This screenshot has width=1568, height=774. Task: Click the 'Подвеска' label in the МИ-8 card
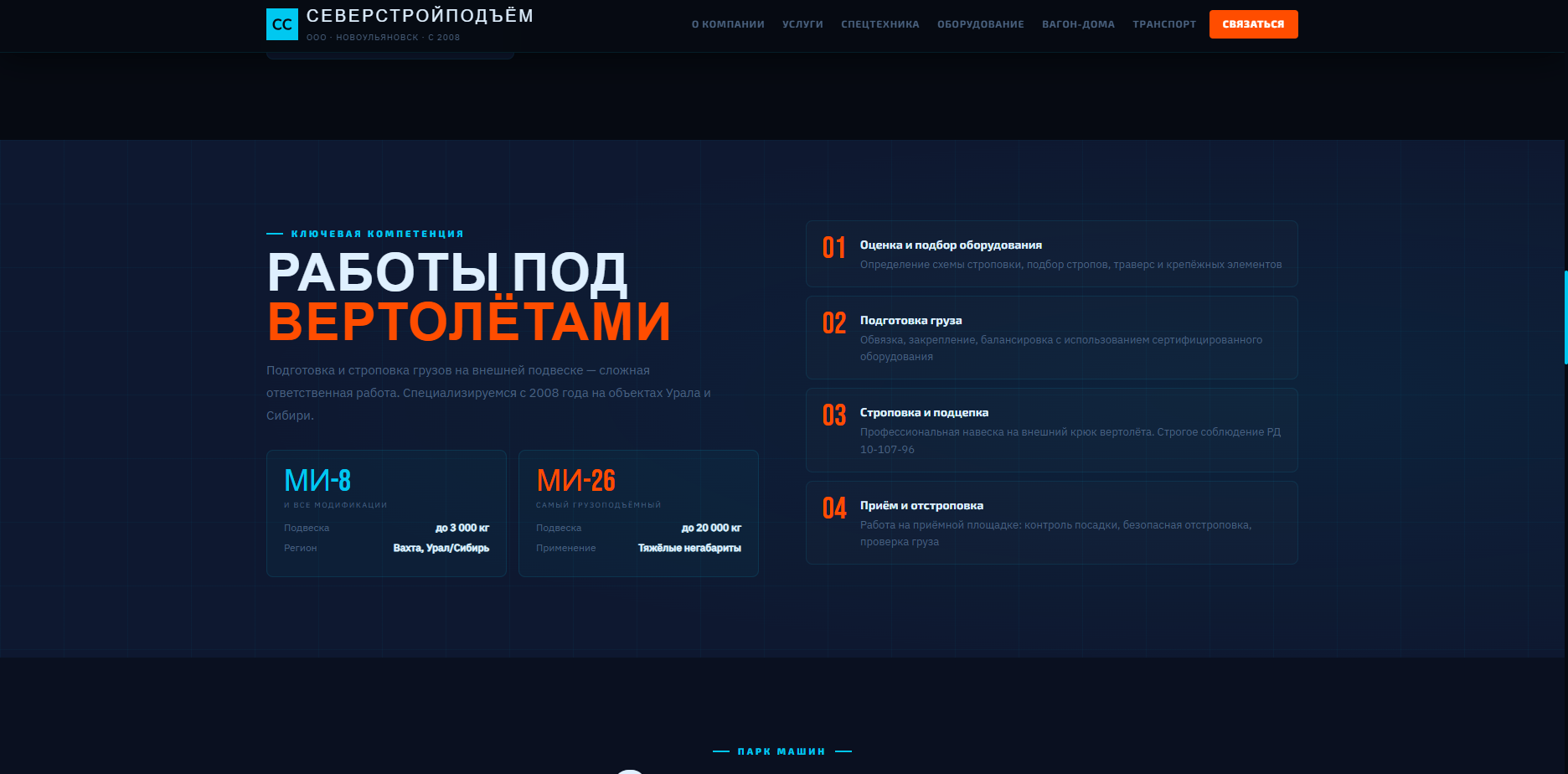click(307, 528)
